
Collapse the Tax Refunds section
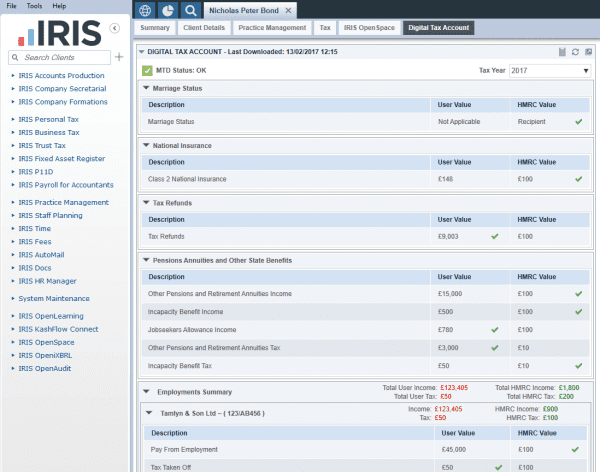click(x=146, y=203)
